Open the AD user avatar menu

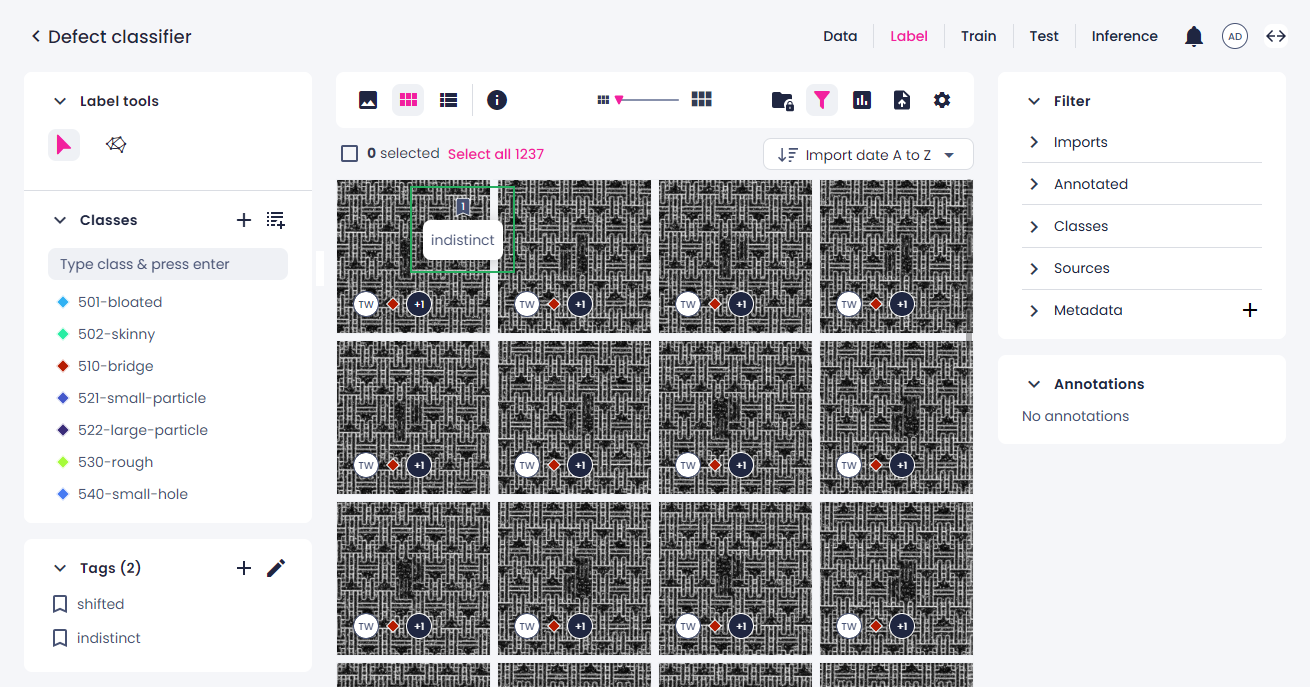tap(1235, 37)
